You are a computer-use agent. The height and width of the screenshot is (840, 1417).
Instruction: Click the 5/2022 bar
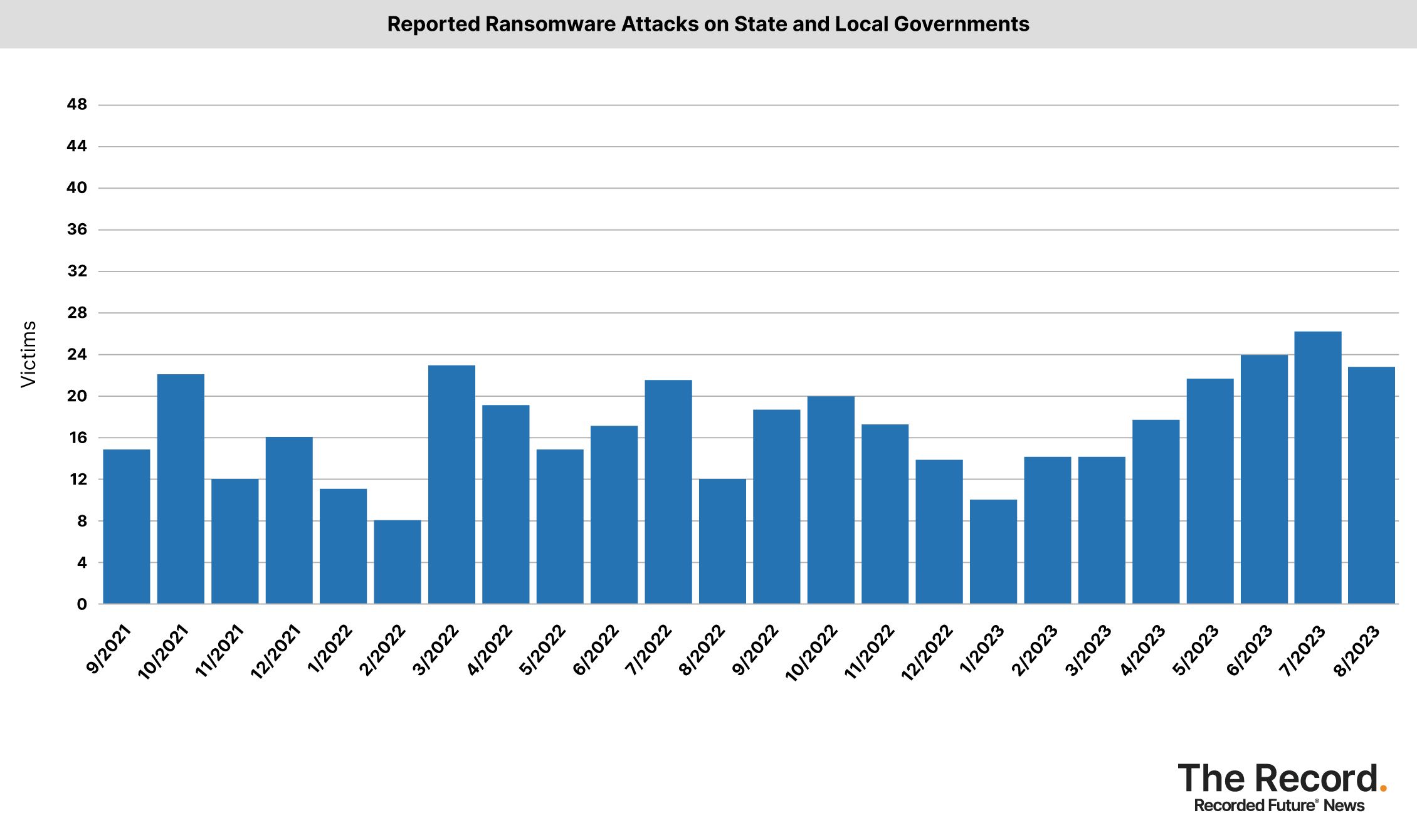560,527
